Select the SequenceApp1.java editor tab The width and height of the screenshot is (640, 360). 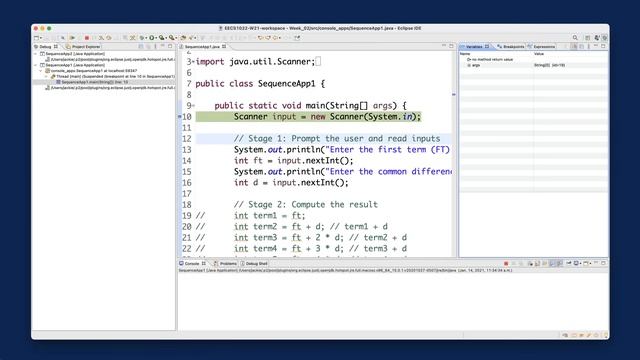point(203,47)
